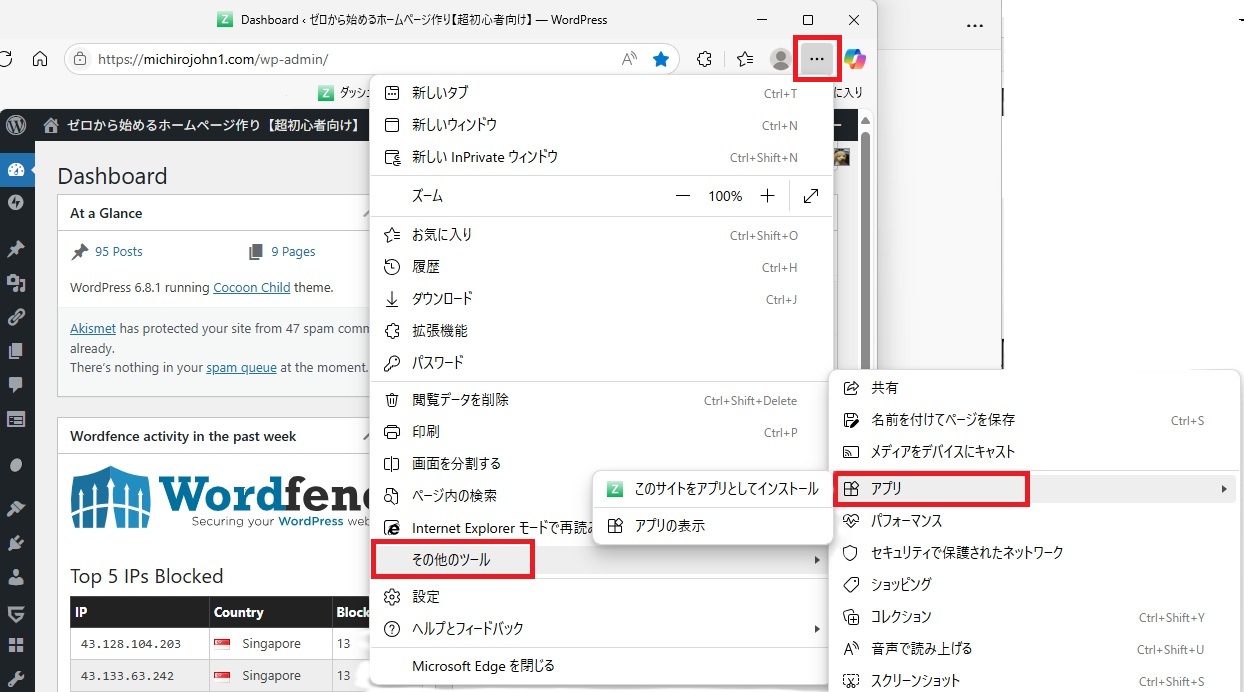Open the Jetpack lightning sidebar icon
Screen dimensions: 1244x692
click(x=16, y=202)
